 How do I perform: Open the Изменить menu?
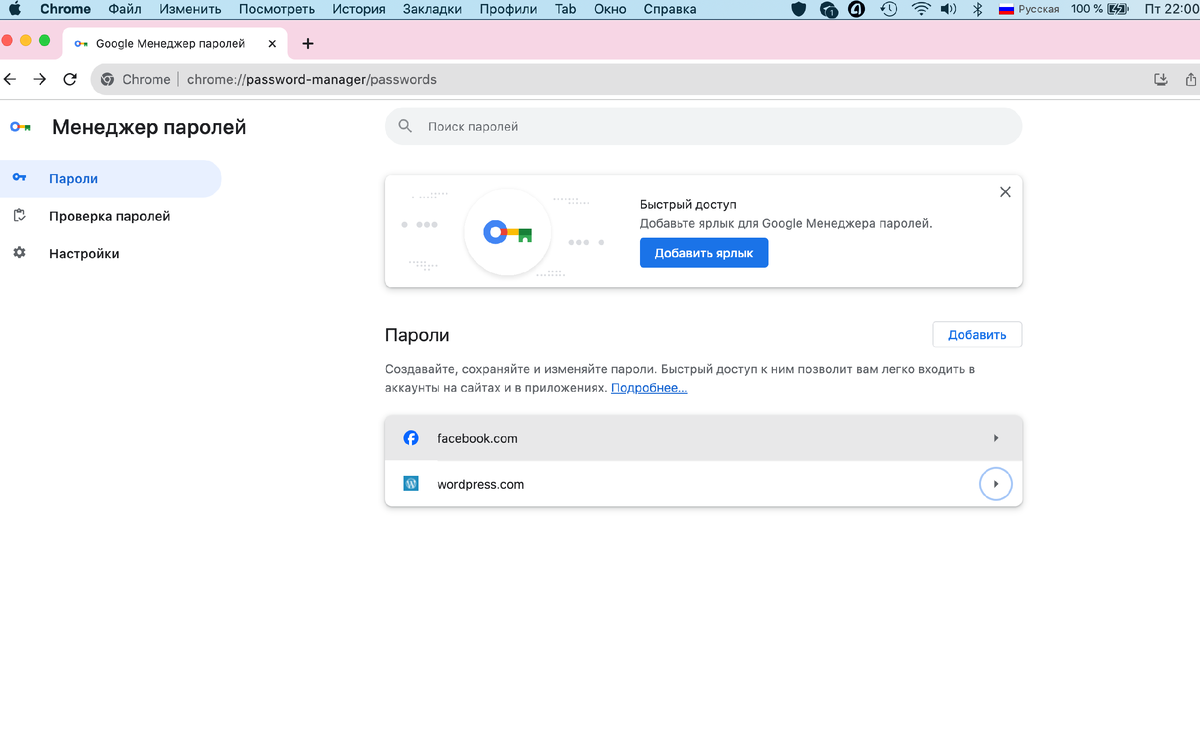coord(189,9)
